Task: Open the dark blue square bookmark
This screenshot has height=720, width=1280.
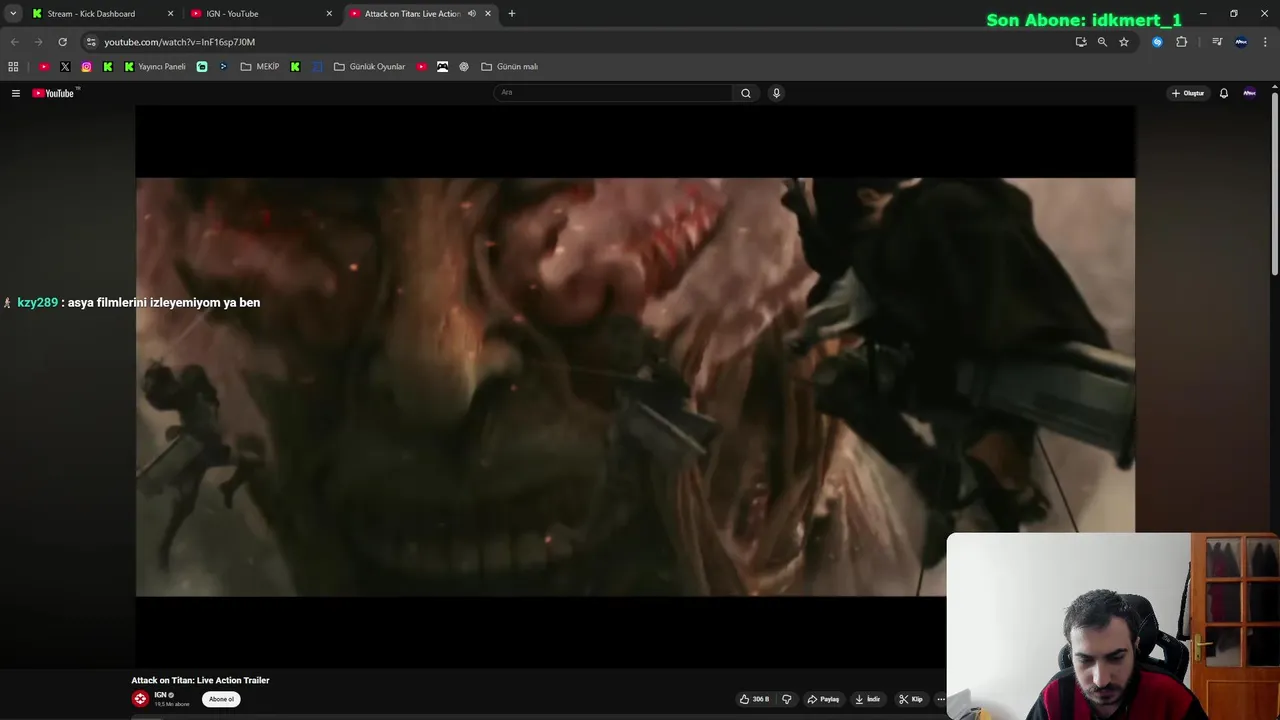Action: [x=317, y=67]
